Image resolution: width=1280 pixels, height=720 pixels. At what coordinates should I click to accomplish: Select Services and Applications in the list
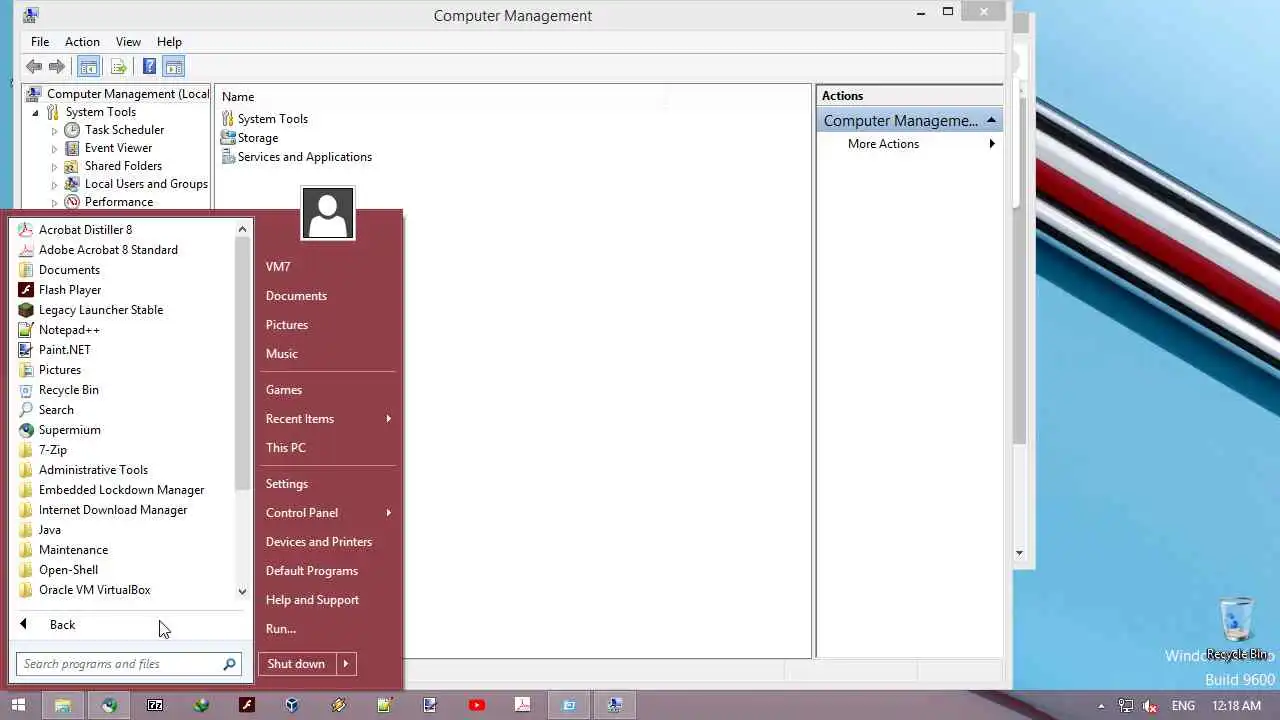click(296, 156)
